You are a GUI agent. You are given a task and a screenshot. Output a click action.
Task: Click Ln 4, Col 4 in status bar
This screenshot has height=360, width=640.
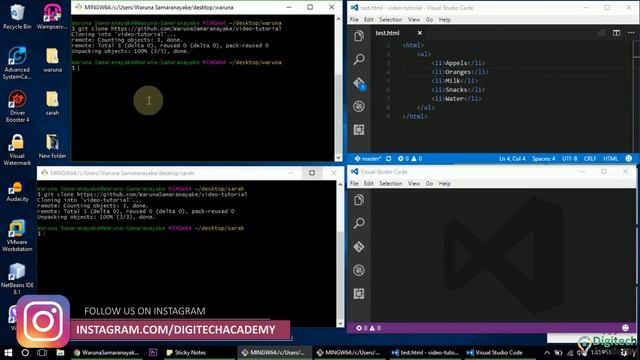512,158
